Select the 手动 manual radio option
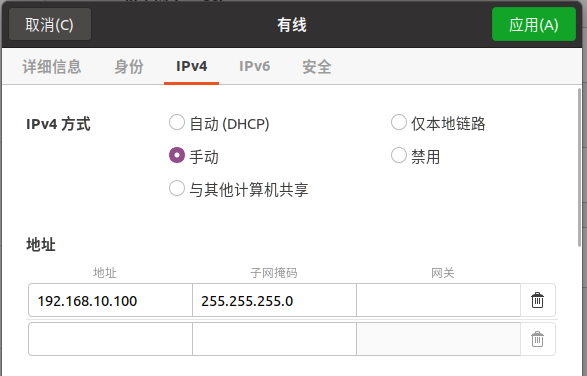The image size is (587, 376). coord(177,155)
